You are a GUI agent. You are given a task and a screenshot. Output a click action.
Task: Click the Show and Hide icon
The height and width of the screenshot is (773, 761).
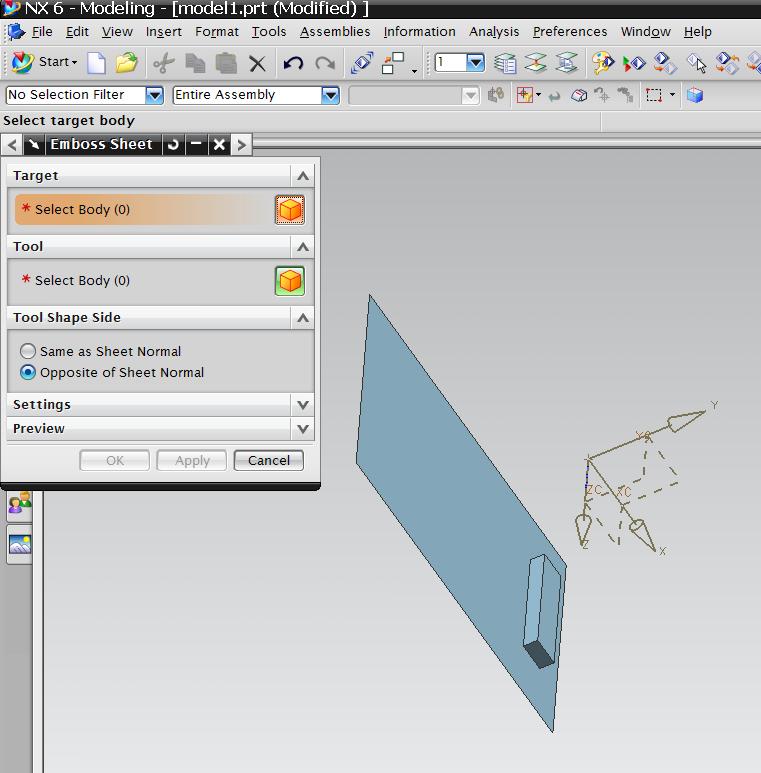634,63
